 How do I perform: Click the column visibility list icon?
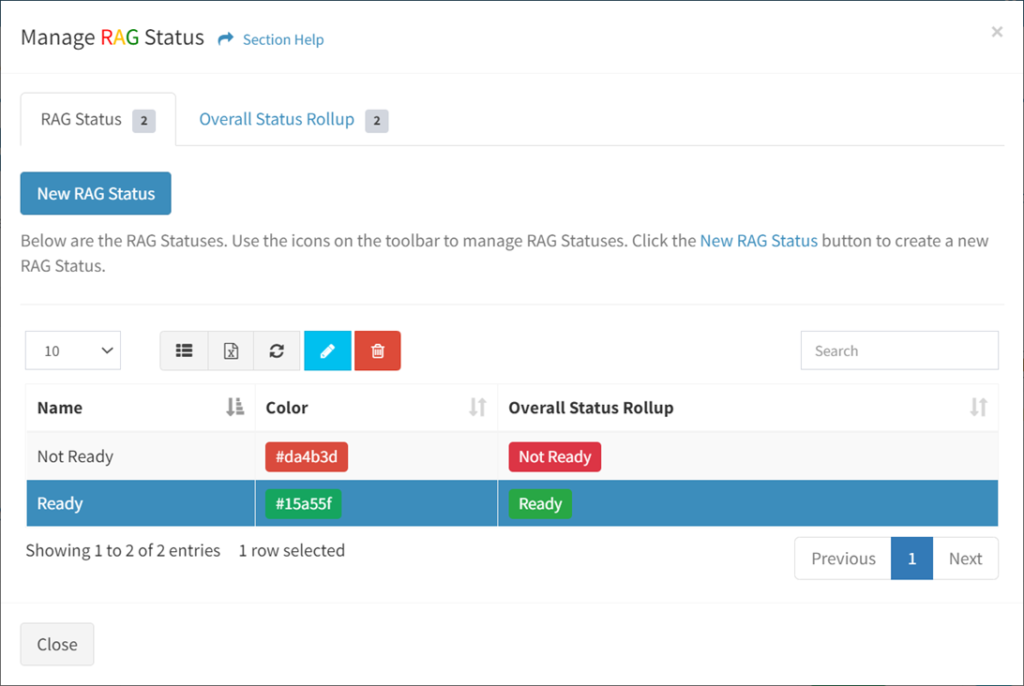(x=184, y=350)
